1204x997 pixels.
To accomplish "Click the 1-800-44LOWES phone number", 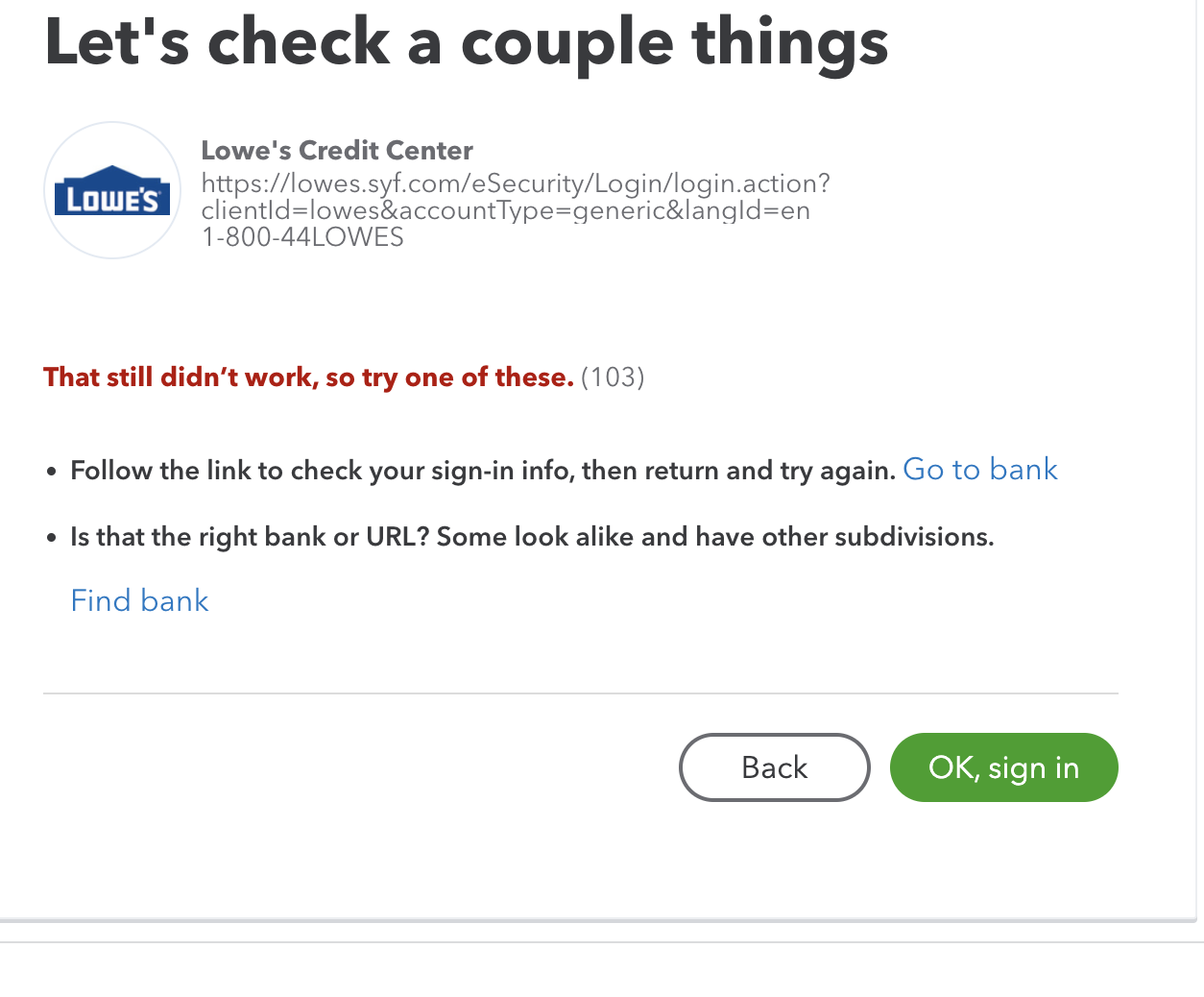I will 302,237.
